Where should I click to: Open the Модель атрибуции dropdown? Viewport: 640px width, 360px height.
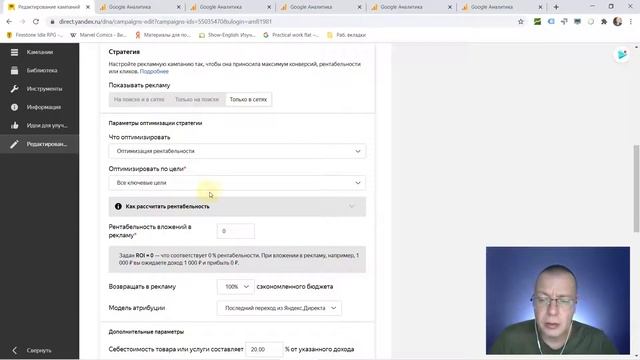point(279,308)
